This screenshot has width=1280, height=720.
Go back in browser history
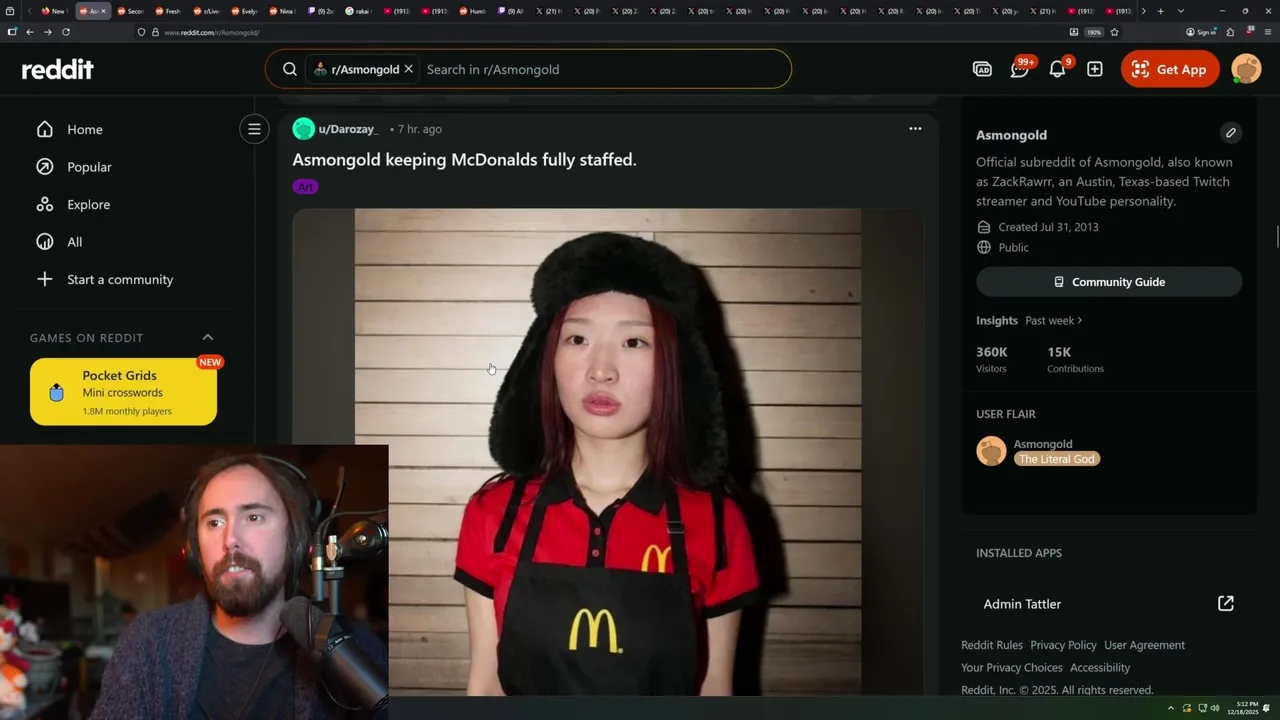tap(30, 32)
